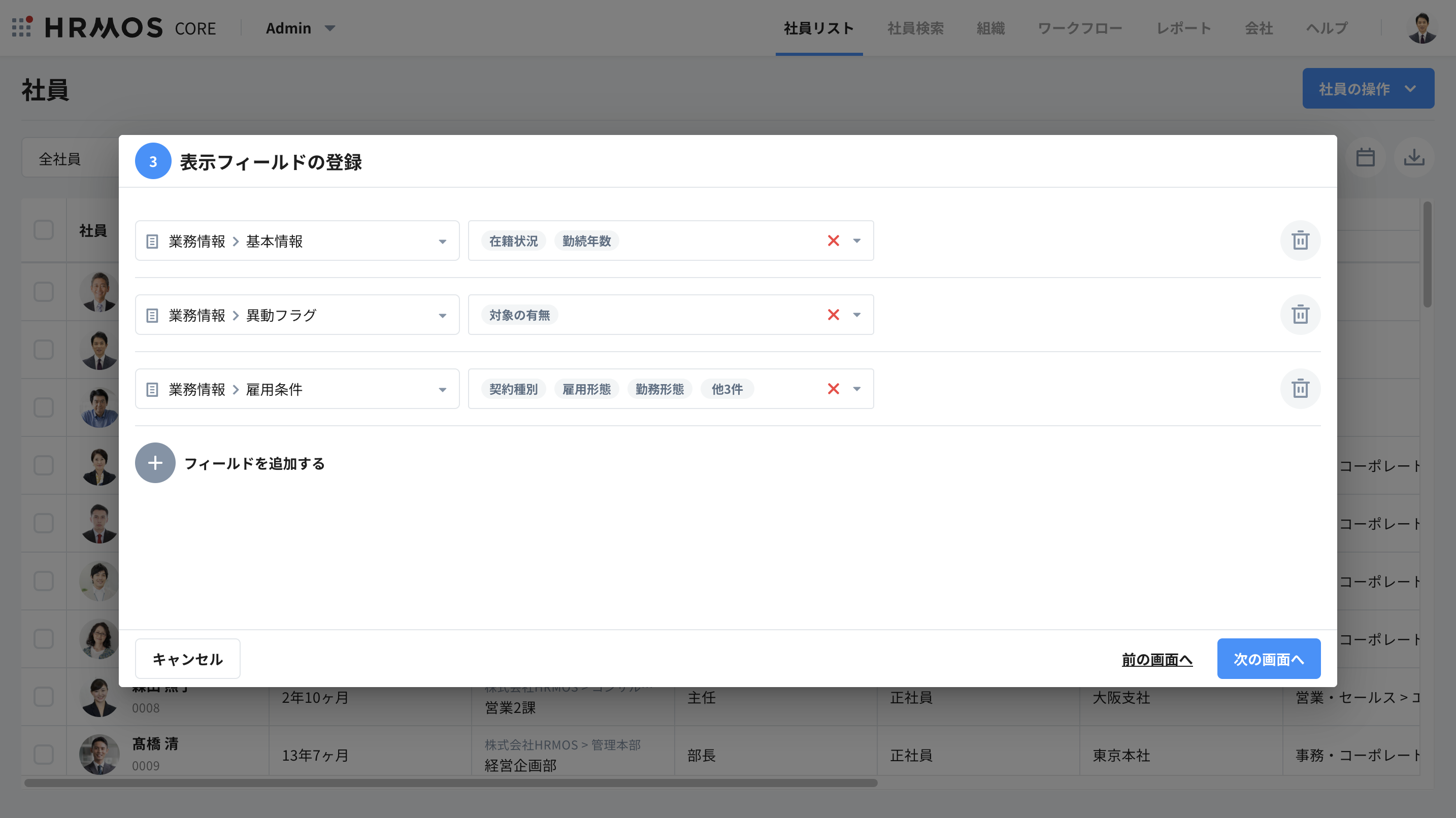Screen dimensions: 1456x818
Task: Open the 業務情報 > 異動フラグ category dropdown
Action: click(442, 315)
